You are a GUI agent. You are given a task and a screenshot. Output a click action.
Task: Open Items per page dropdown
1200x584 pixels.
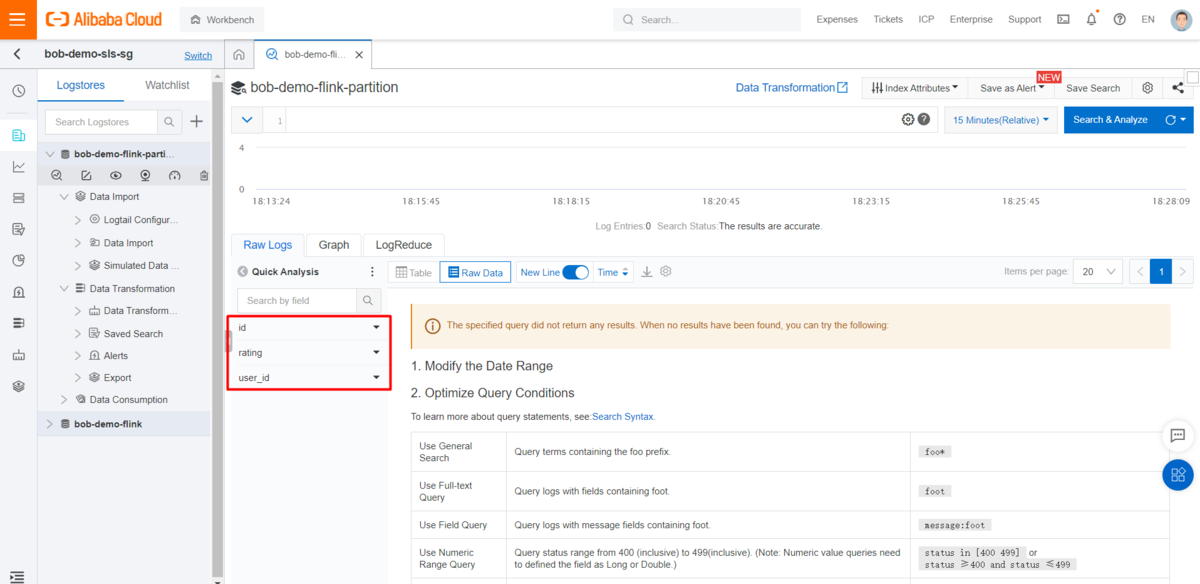[1097, 272]
